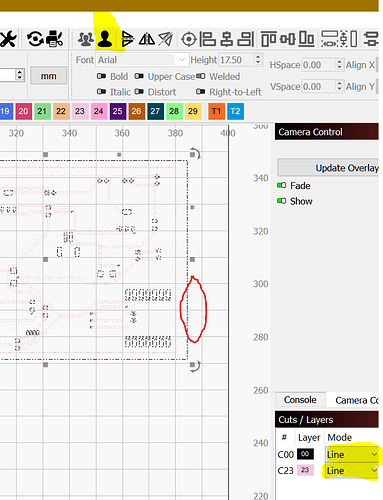Open the wrench and screwdriver settings icon
Screen dimensions: 383x500
pos(7,39)
